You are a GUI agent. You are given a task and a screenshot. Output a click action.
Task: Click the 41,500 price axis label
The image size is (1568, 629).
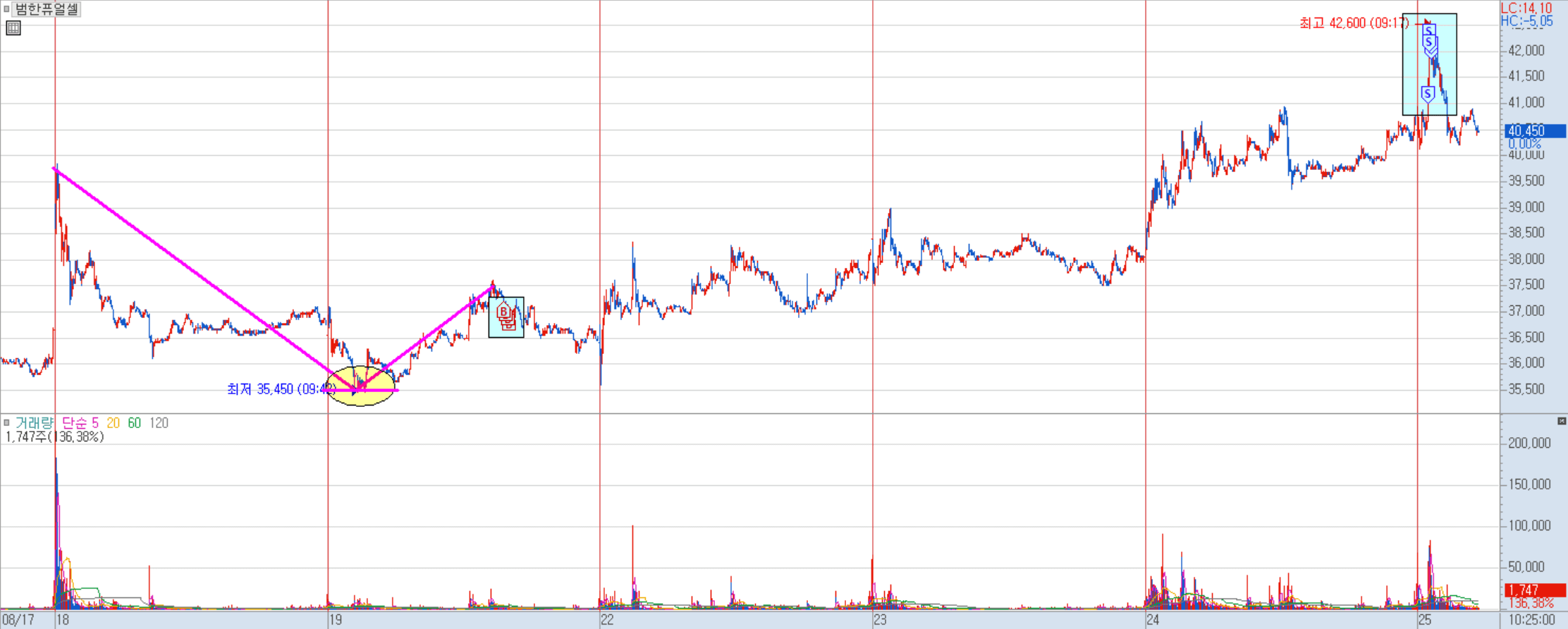pyautogui.click(x=1526, y=76)
